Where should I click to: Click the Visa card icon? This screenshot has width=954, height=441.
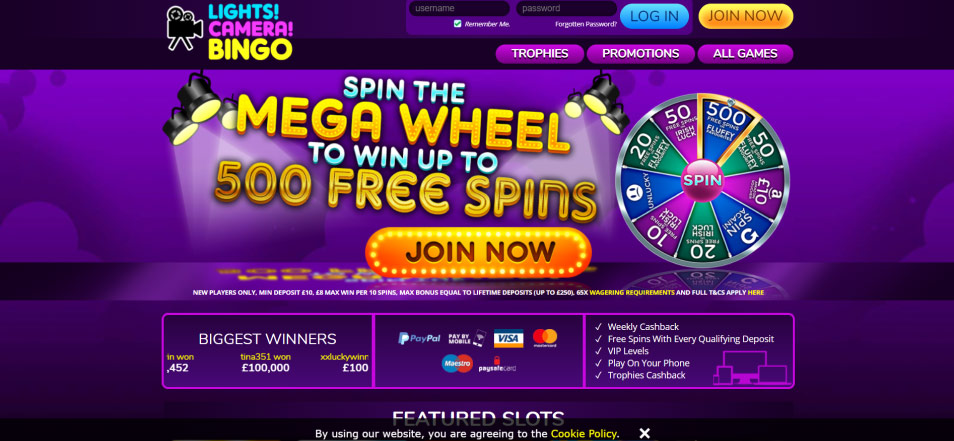tap(508, 338)
